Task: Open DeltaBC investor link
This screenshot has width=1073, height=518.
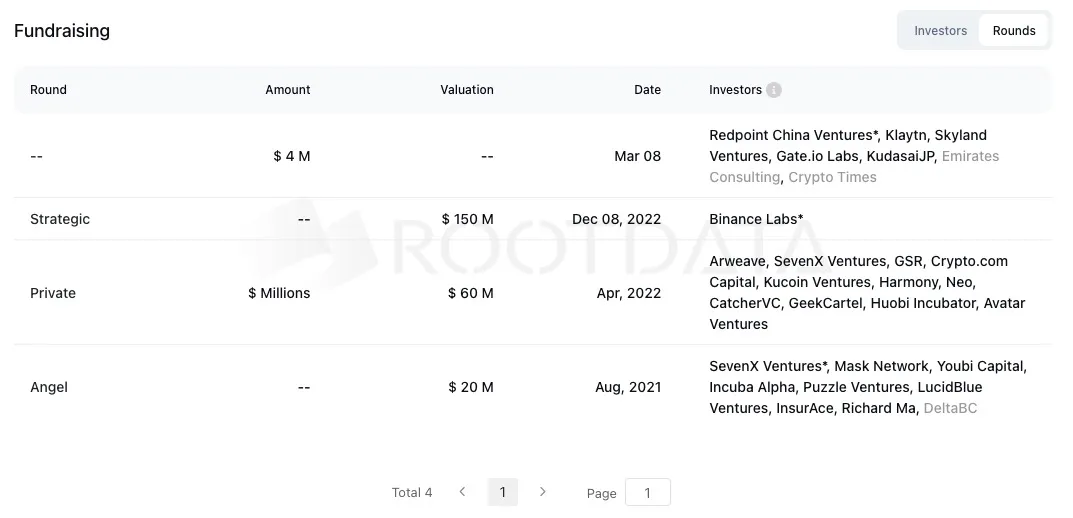Action: (x=950, y=408)
